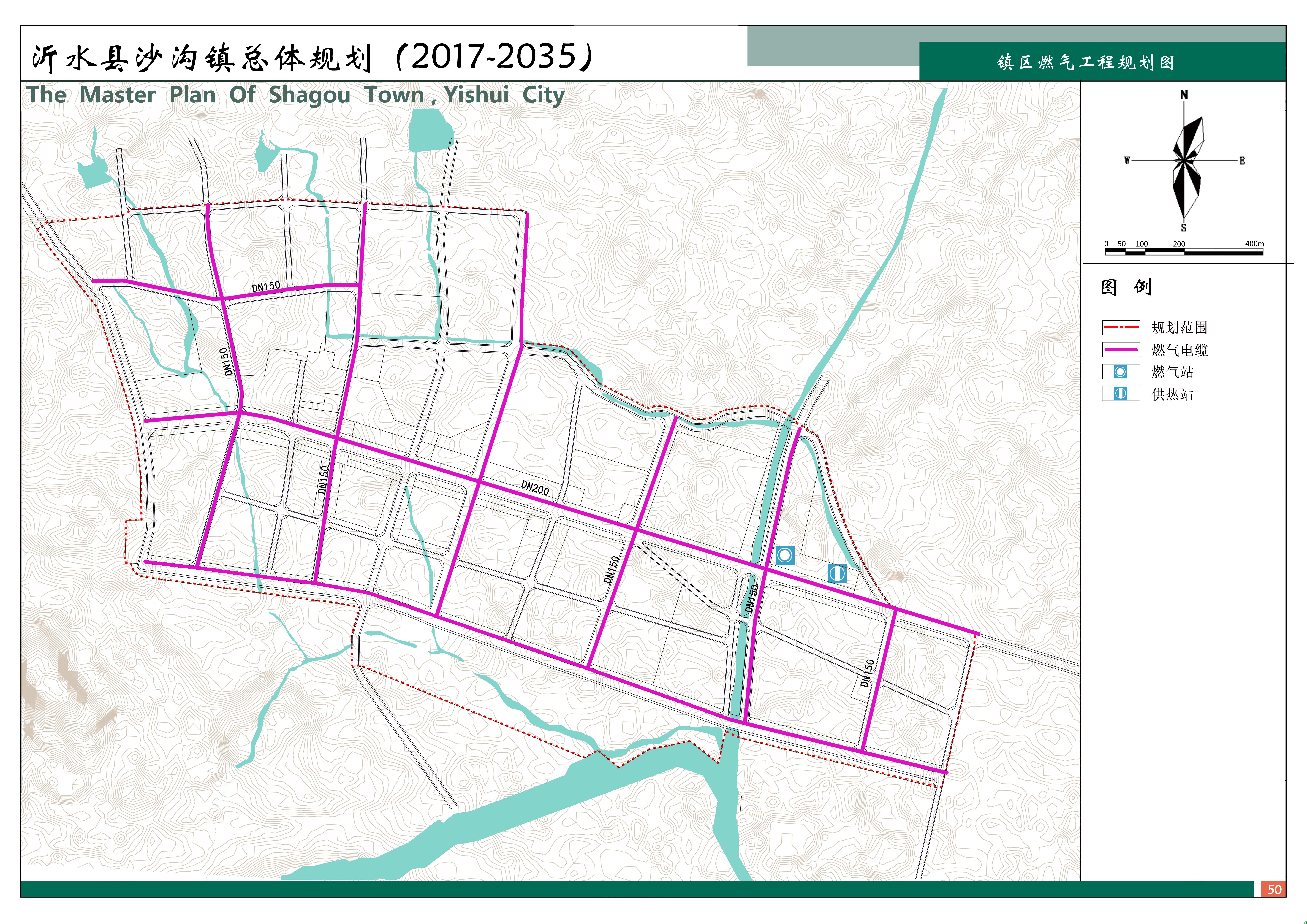Click the S letter on the compass
The width and height of the screenshot is (1307, 924).
(1183, 228)
